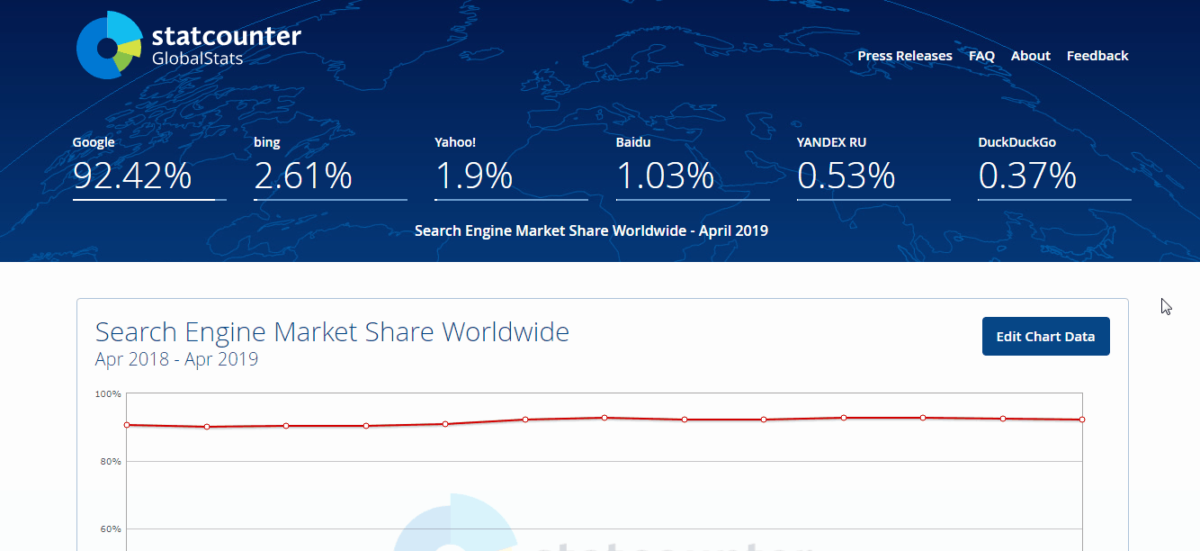Click the Statcounter pie chart logo icon
The width and height of the screenshot is (1200, 551).
(108, 45)
